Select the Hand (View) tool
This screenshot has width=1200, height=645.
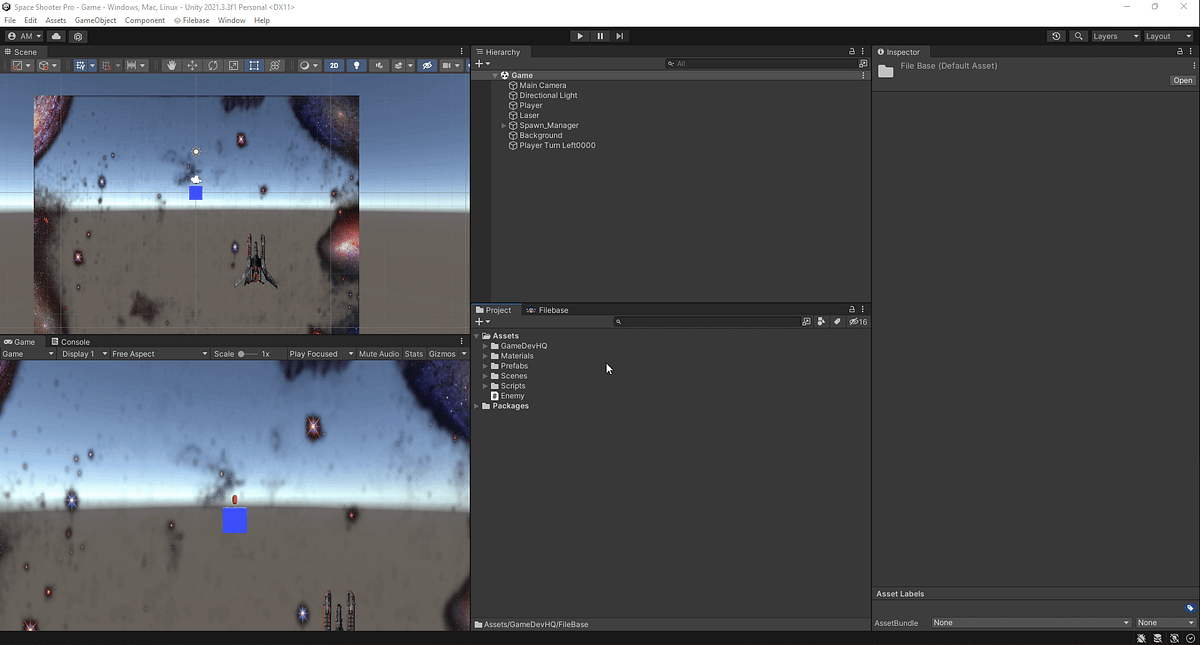click(172, 66)
